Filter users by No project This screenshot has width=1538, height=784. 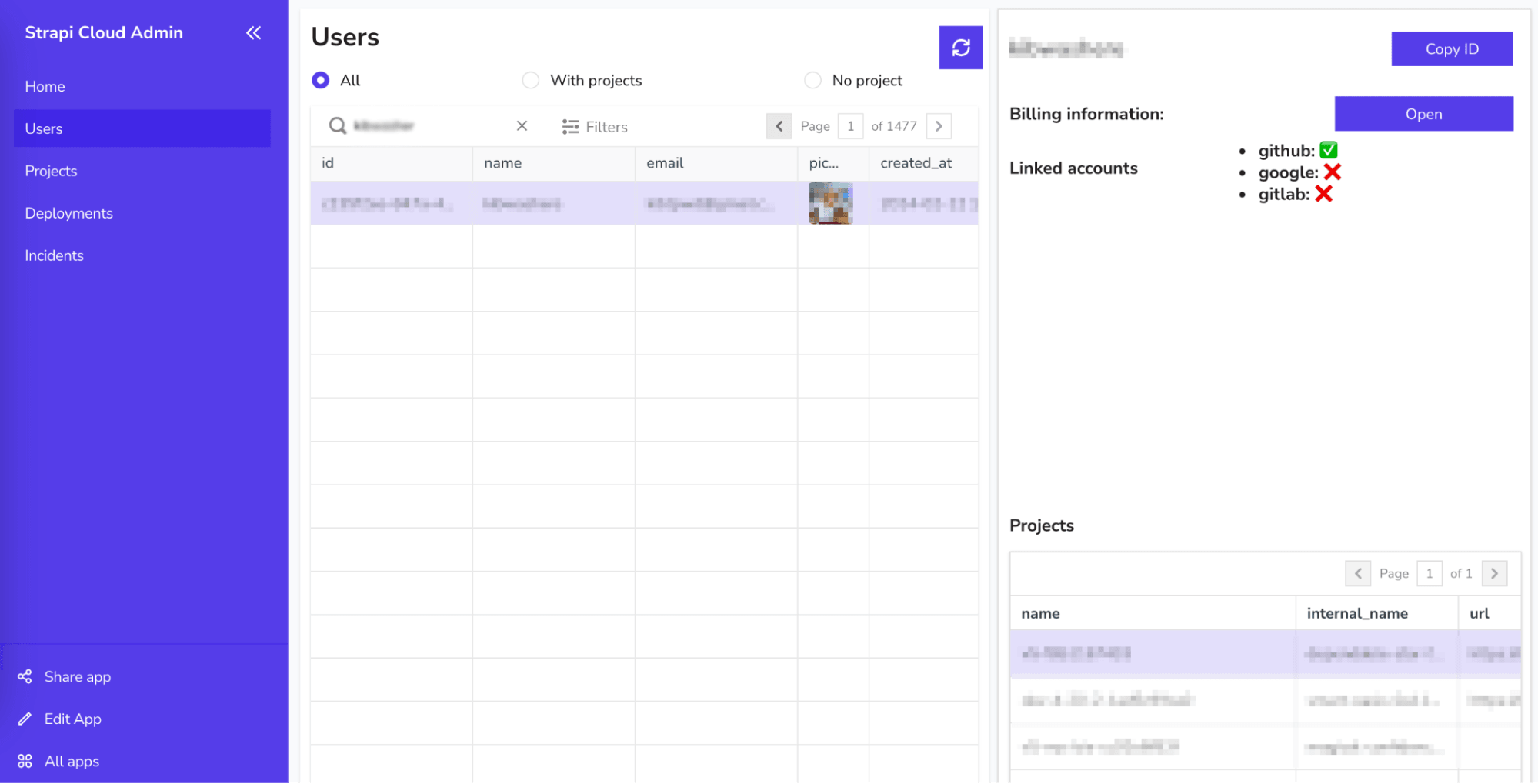pos(813,80)
